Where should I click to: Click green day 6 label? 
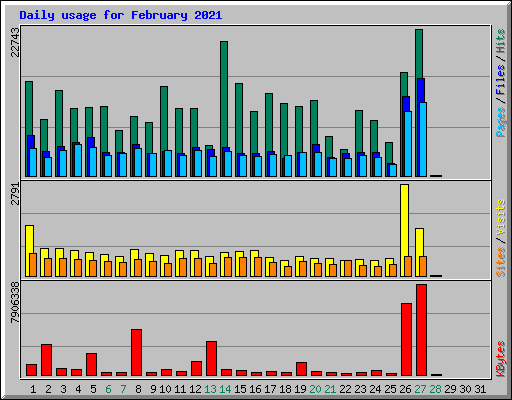point(108,389)
